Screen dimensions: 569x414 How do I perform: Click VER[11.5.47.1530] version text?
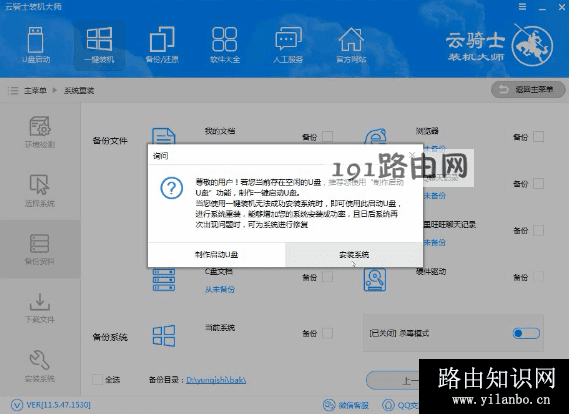(58, 405)
